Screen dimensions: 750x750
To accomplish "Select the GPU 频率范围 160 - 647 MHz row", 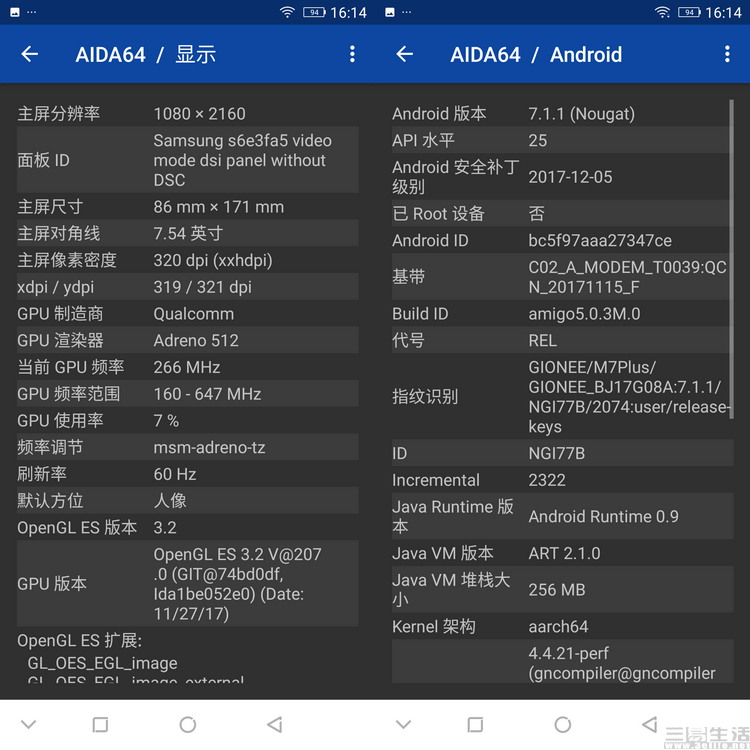I will 188,394.
